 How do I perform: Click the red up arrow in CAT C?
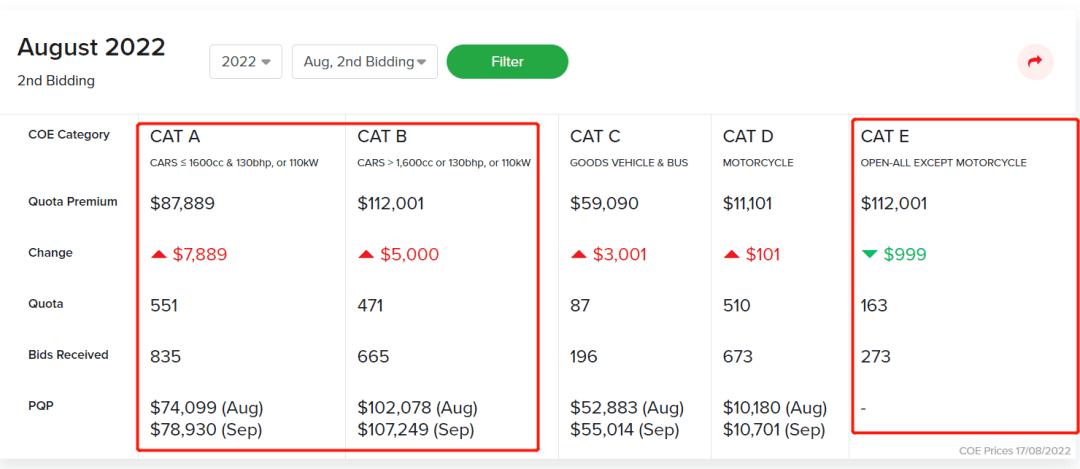tap(578, 254)
